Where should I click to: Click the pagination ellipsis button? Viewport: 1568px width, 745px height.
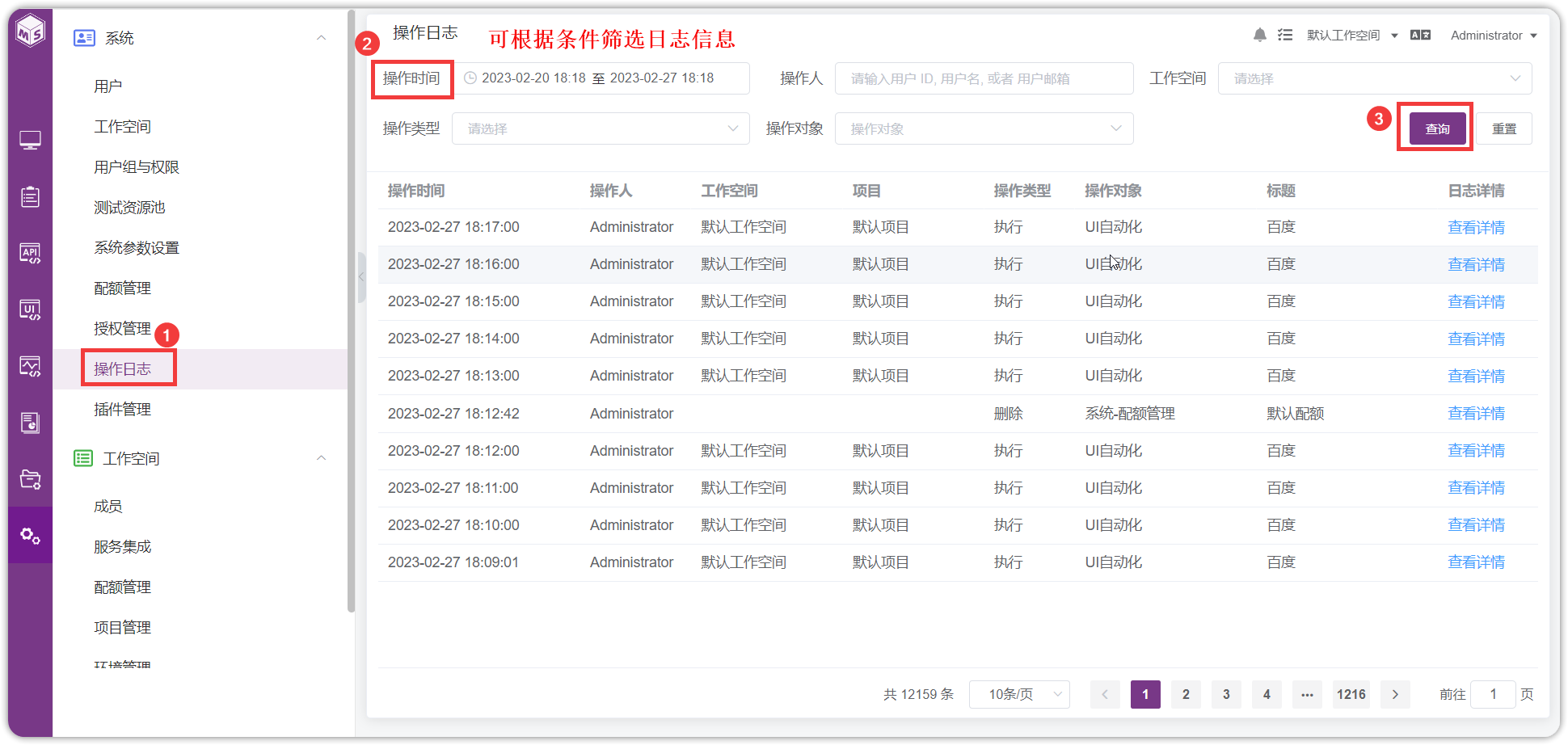pos(1307,694)
